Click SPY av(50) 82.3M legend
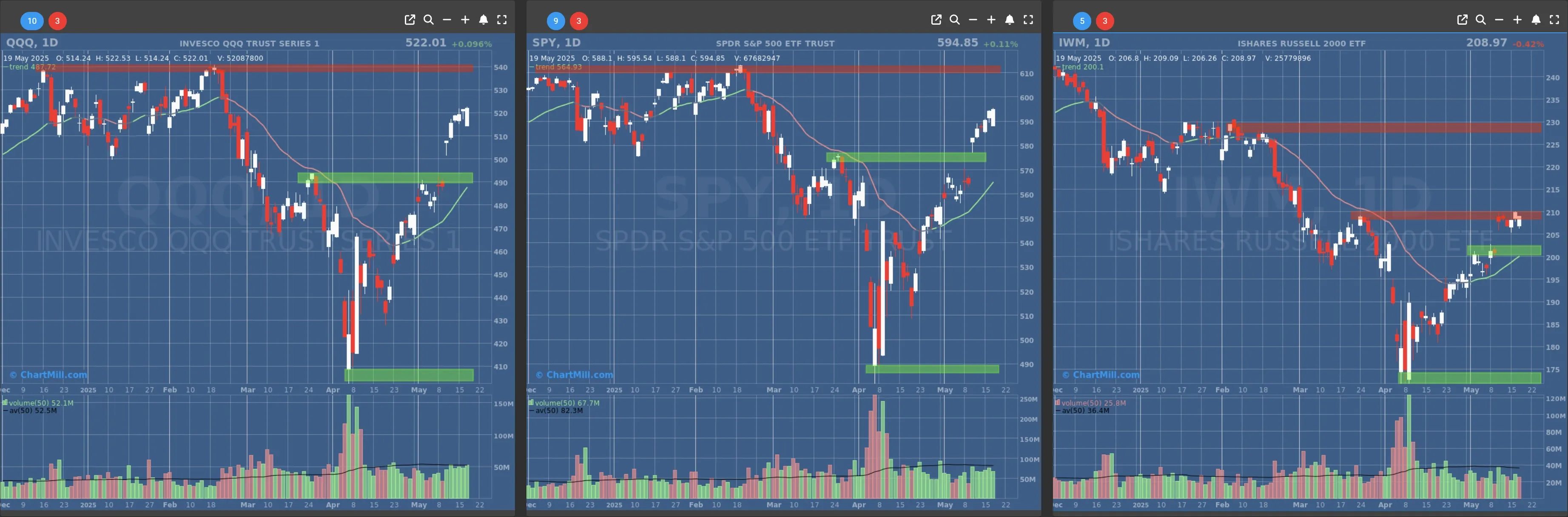 tap(556, 411)
